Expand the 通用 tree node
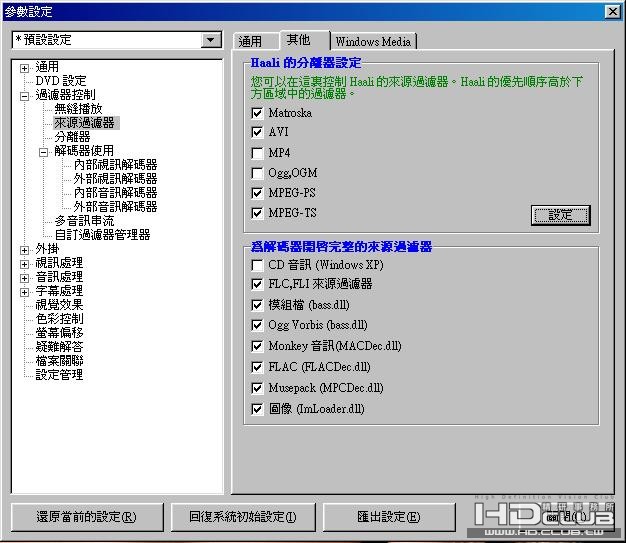The width and height of the screenshot is (626, 543). click(24, 68)
